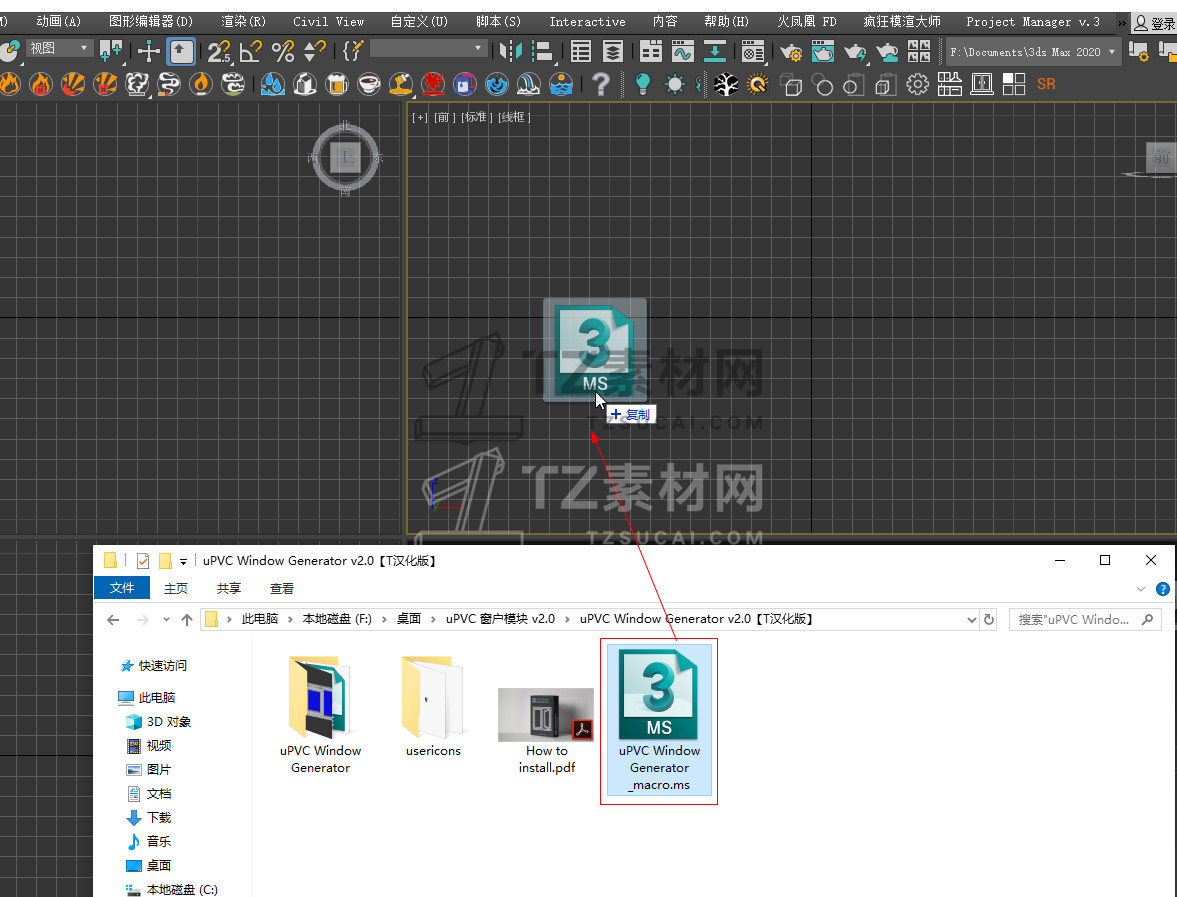Open the 图形编辑器(D) menu
The width and height of the screenshot is (1177, 897).
coord(151,22)
